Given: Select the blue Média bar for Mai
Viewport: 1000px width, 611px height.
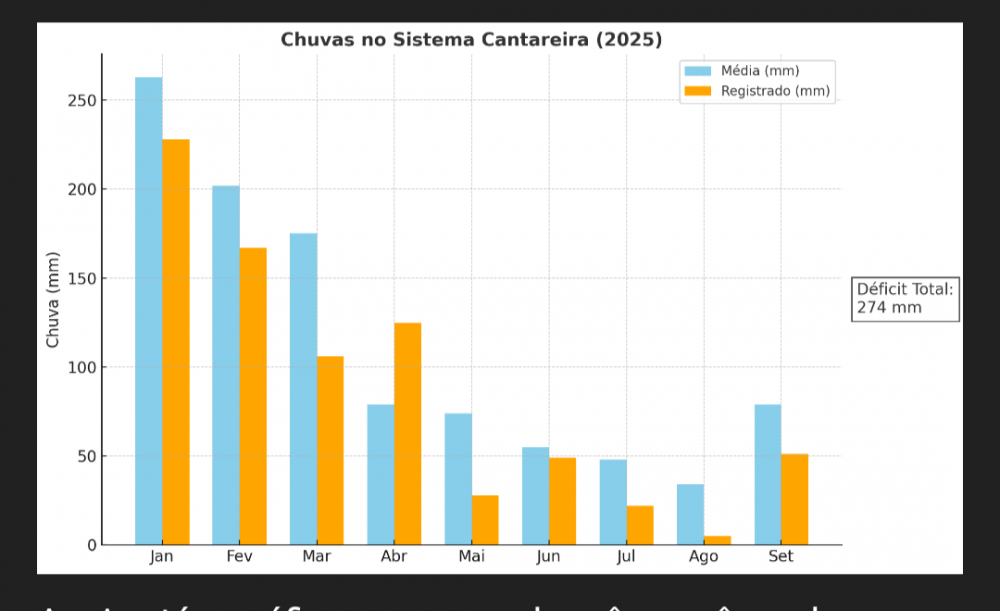Looking at the screenshot, I should pos(458,479).
